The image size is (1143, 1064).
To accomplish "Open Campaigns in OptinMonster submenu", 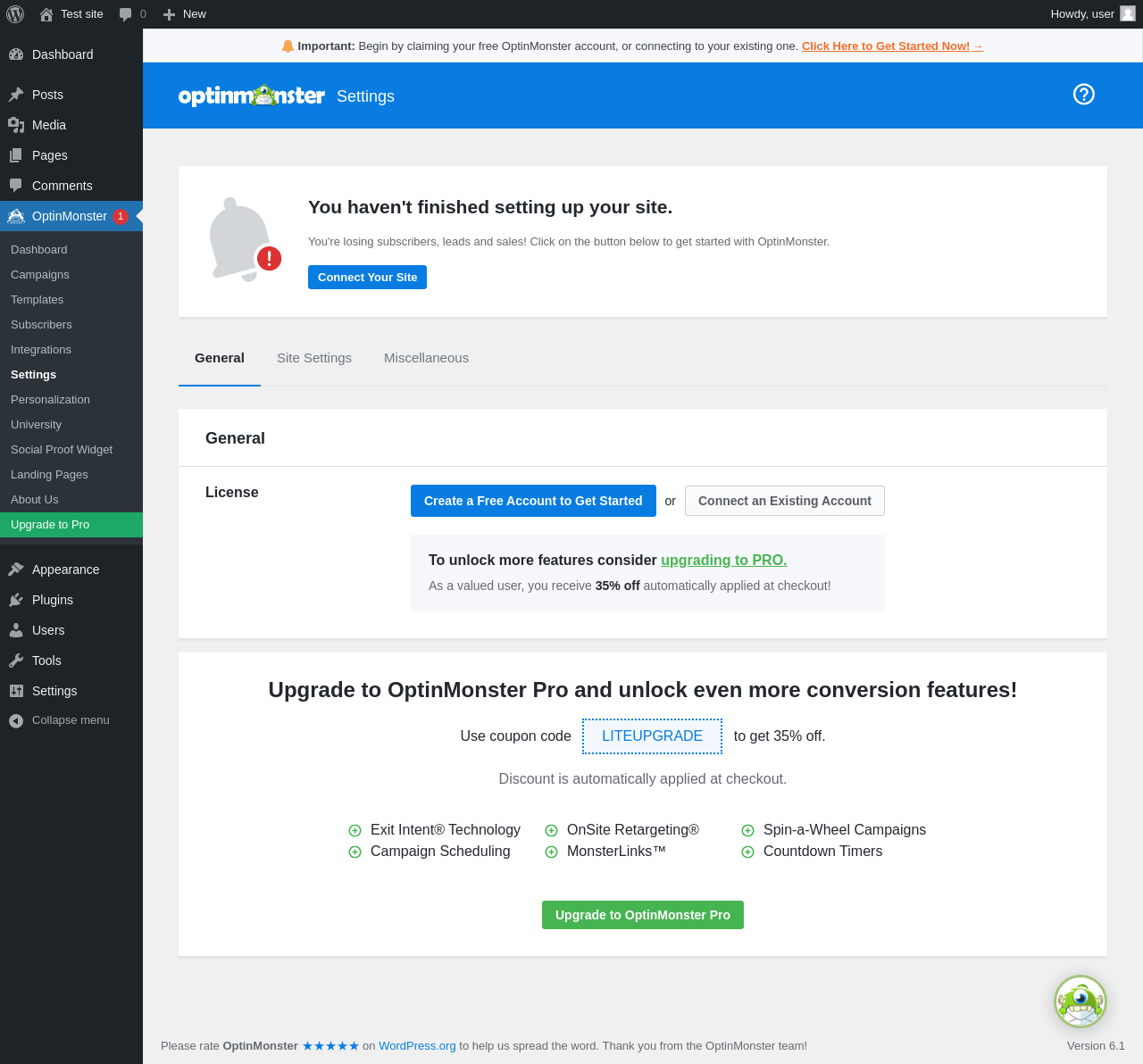I will [71, 275].
